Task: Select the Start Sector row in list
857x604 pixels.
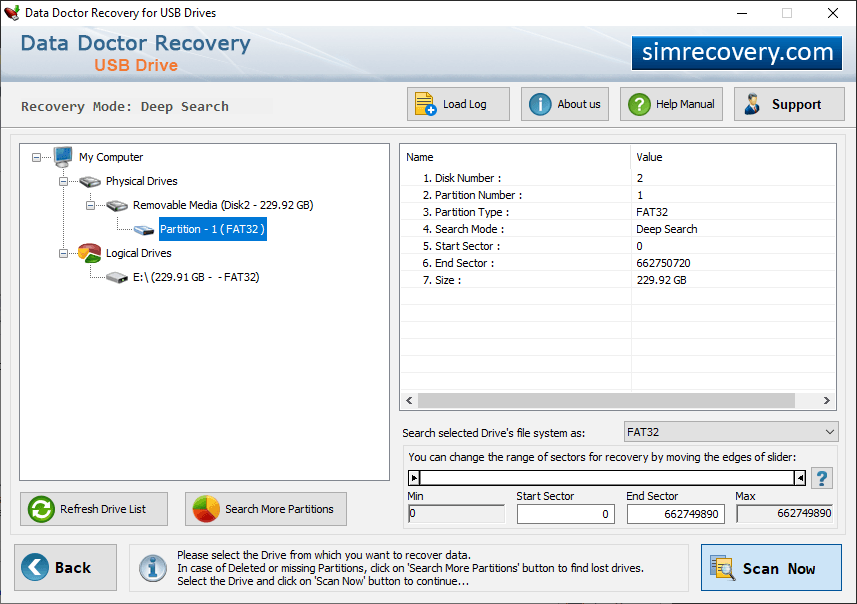Action: pyautogui.click(x=618, y=246)
